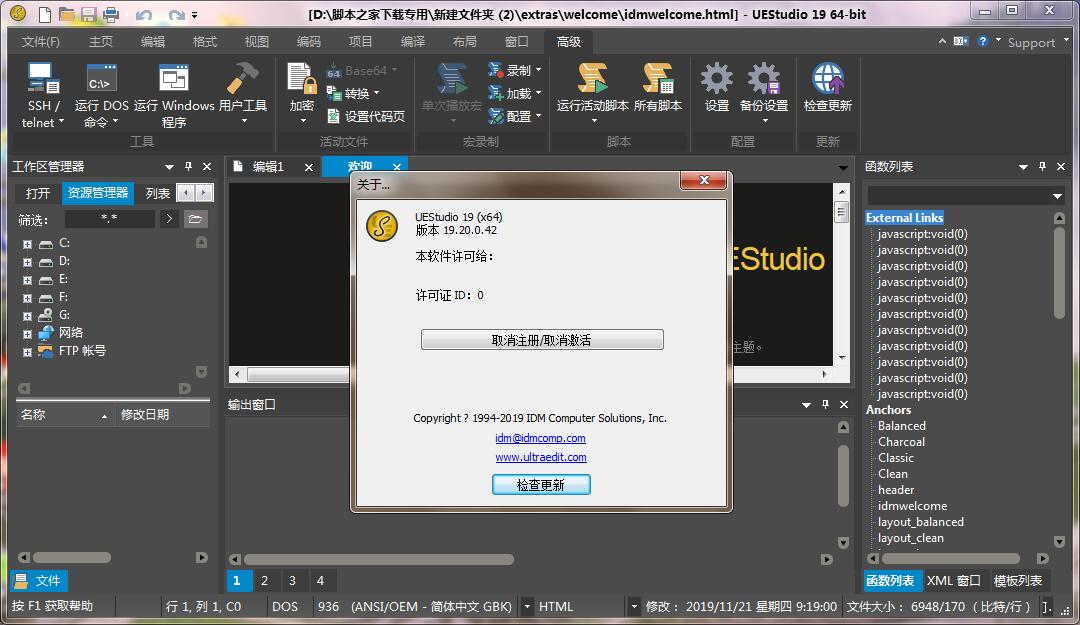Click the browse folder icon next to filter
This screenshot has height=625, width=1080.
[196, 219]
